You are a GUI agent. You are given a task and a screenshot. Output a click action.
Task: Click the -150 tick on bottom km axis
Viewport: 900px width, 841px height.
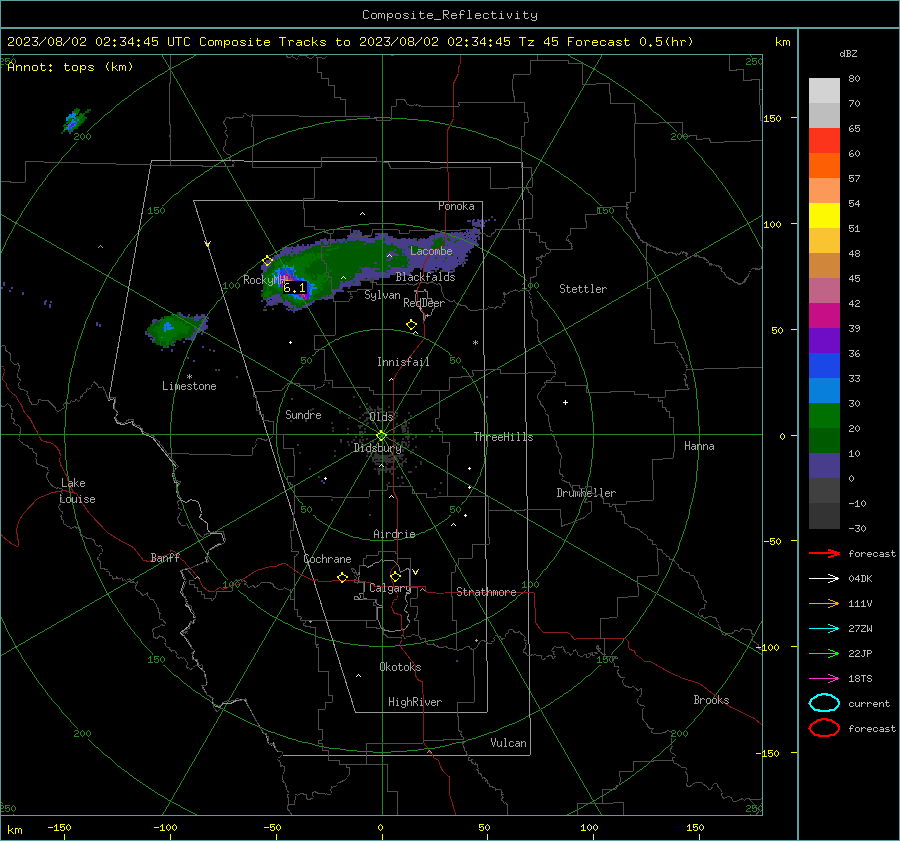coord(59,827)
